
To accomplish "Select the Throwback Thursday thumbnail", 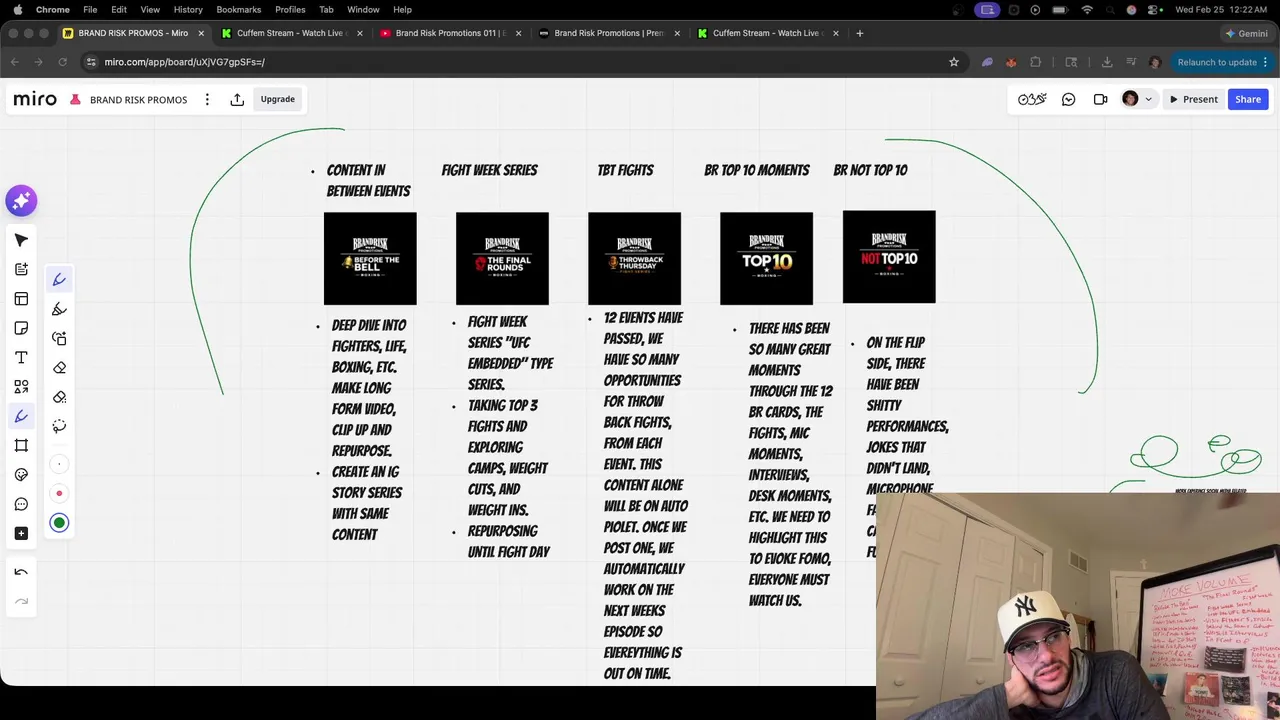I will coord(634,258).
